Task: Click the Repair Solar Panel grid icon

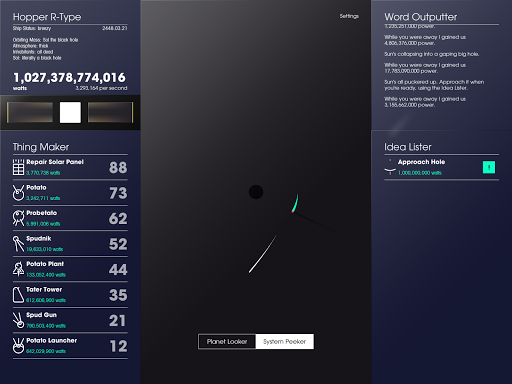Action: (18, 167)
